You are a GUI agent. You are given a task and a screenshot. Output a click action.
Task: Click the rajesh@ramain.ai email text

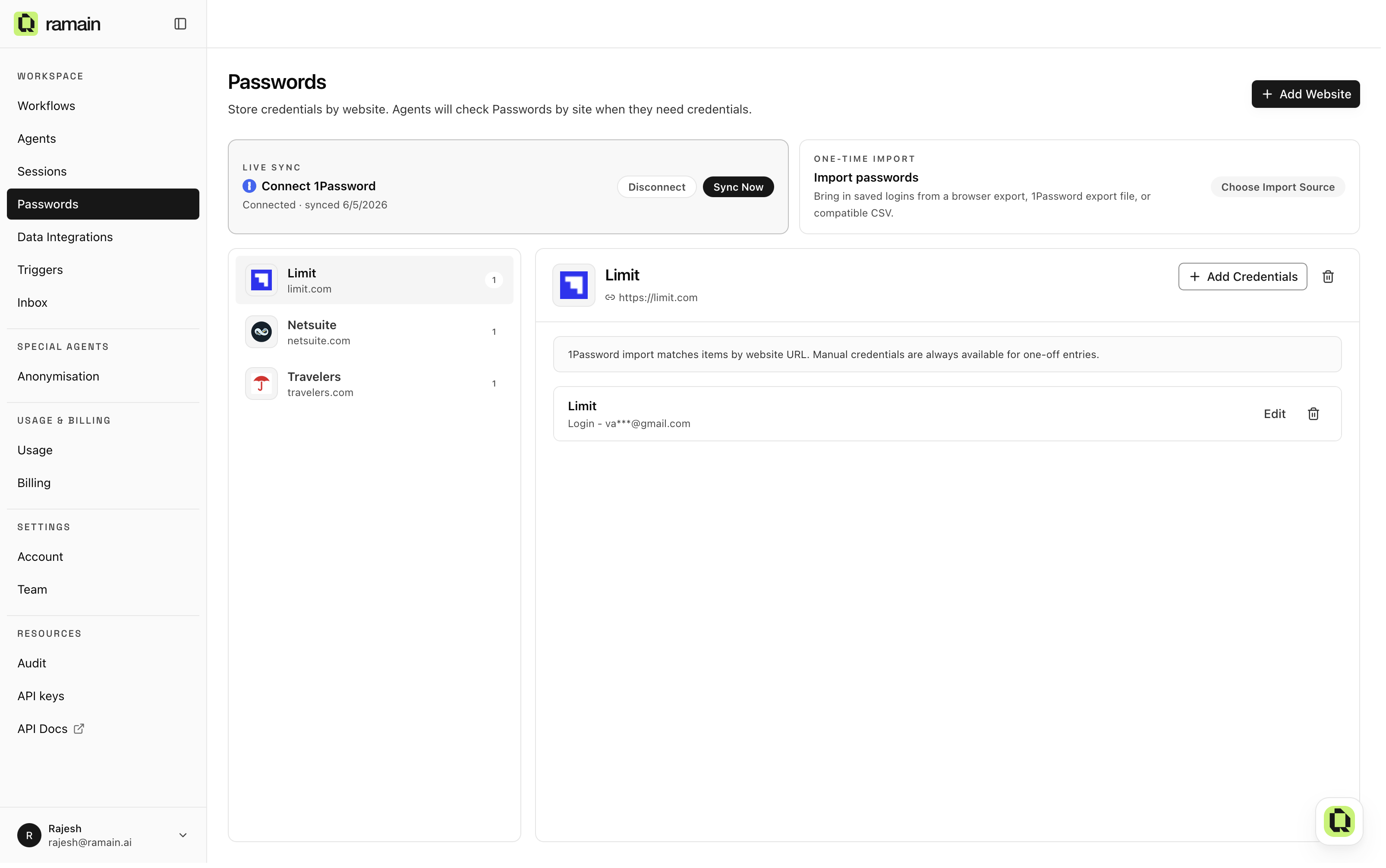[x=90, y=843]
